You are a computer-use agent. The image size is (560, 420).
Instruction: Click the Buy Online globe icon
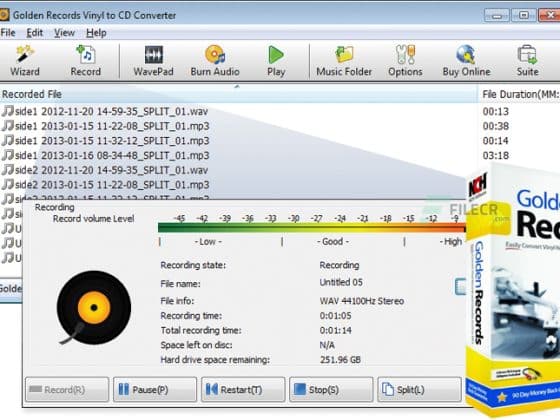pyautogui.click(x=466, y=61)
